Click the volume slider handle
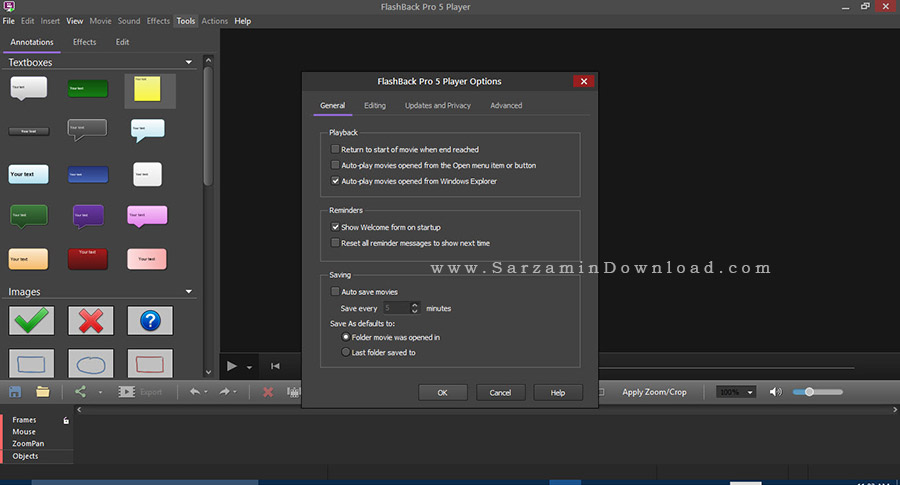 click(809, 392)
